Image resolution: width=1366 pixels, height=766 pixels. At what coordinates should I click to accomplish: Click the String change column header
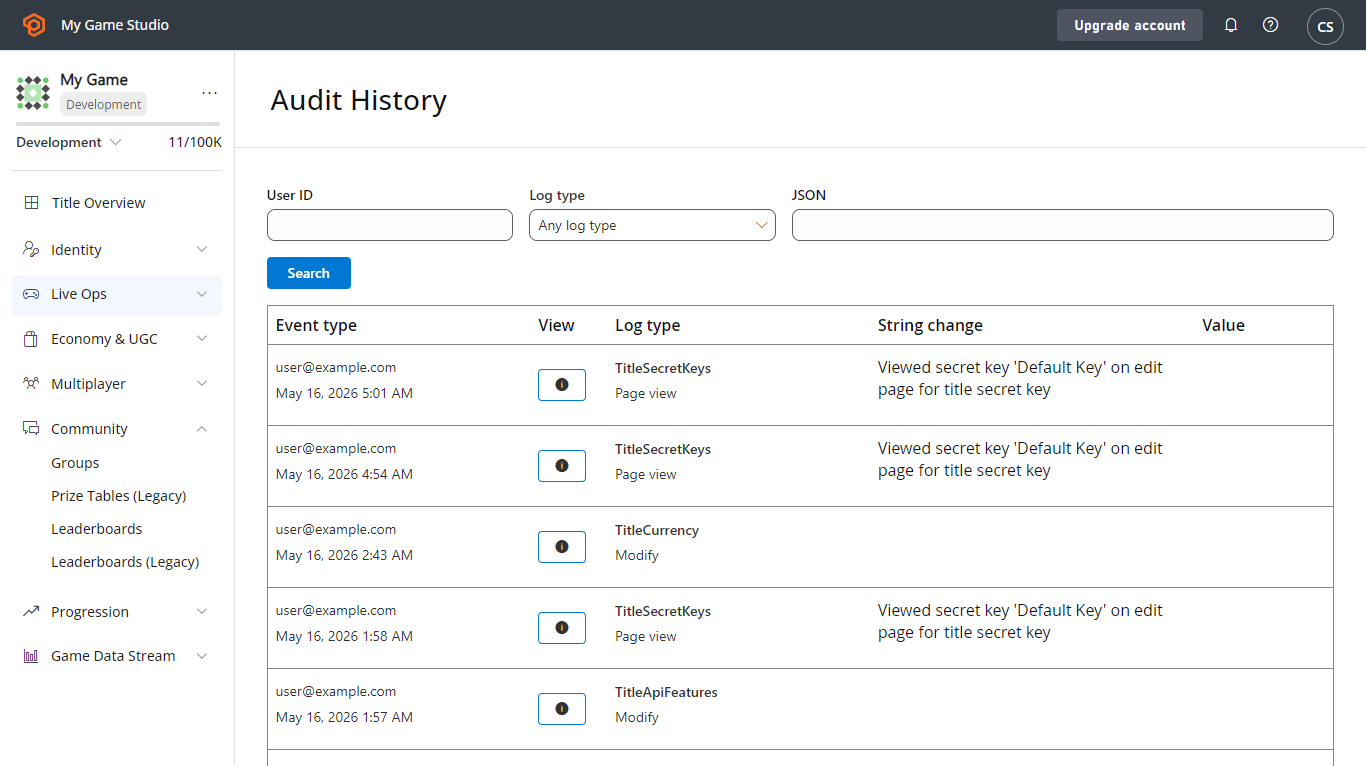pyautogui.click(x=930, y=325)
